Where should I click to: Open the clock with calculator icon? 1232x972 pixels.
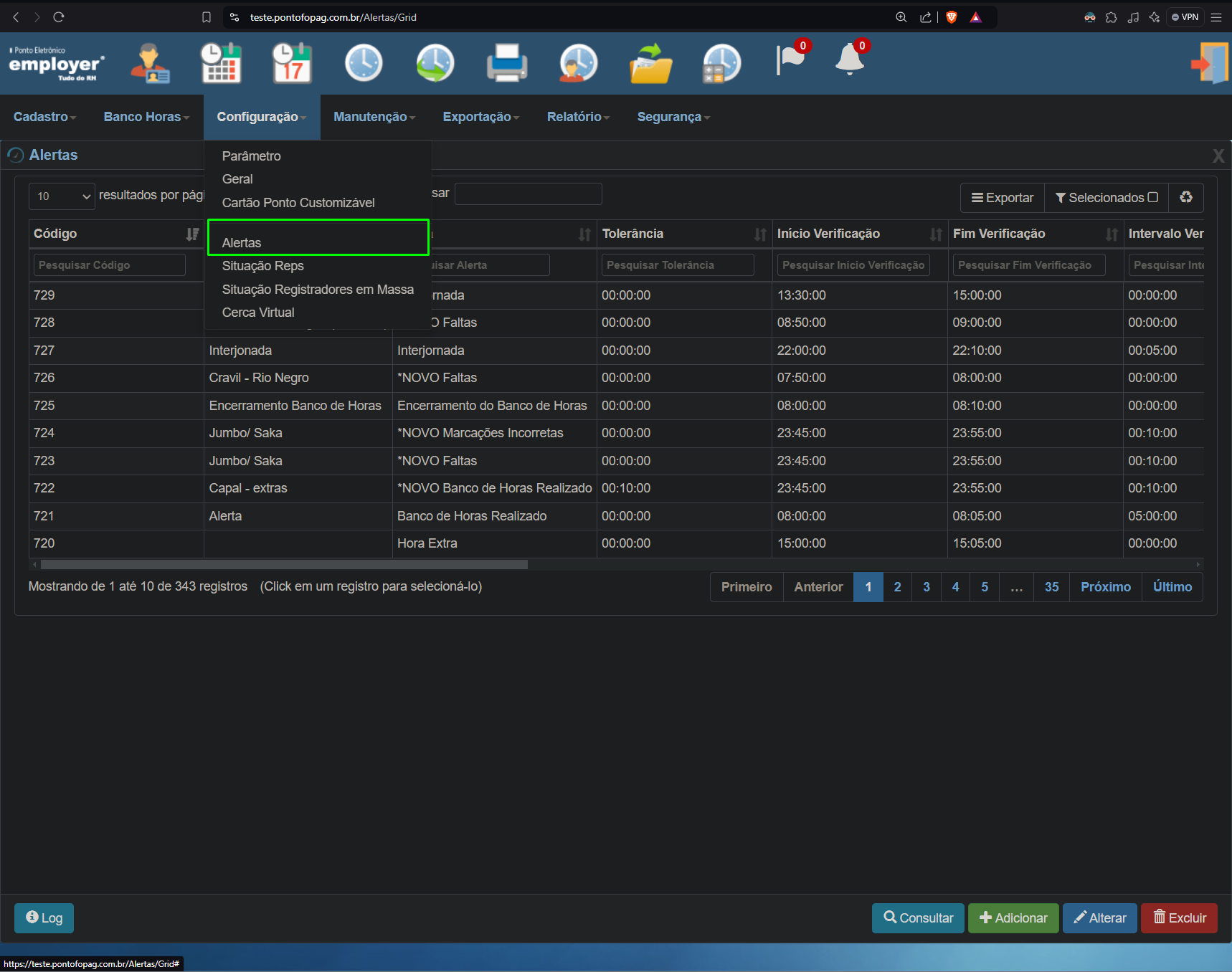(x=722, y=63)
